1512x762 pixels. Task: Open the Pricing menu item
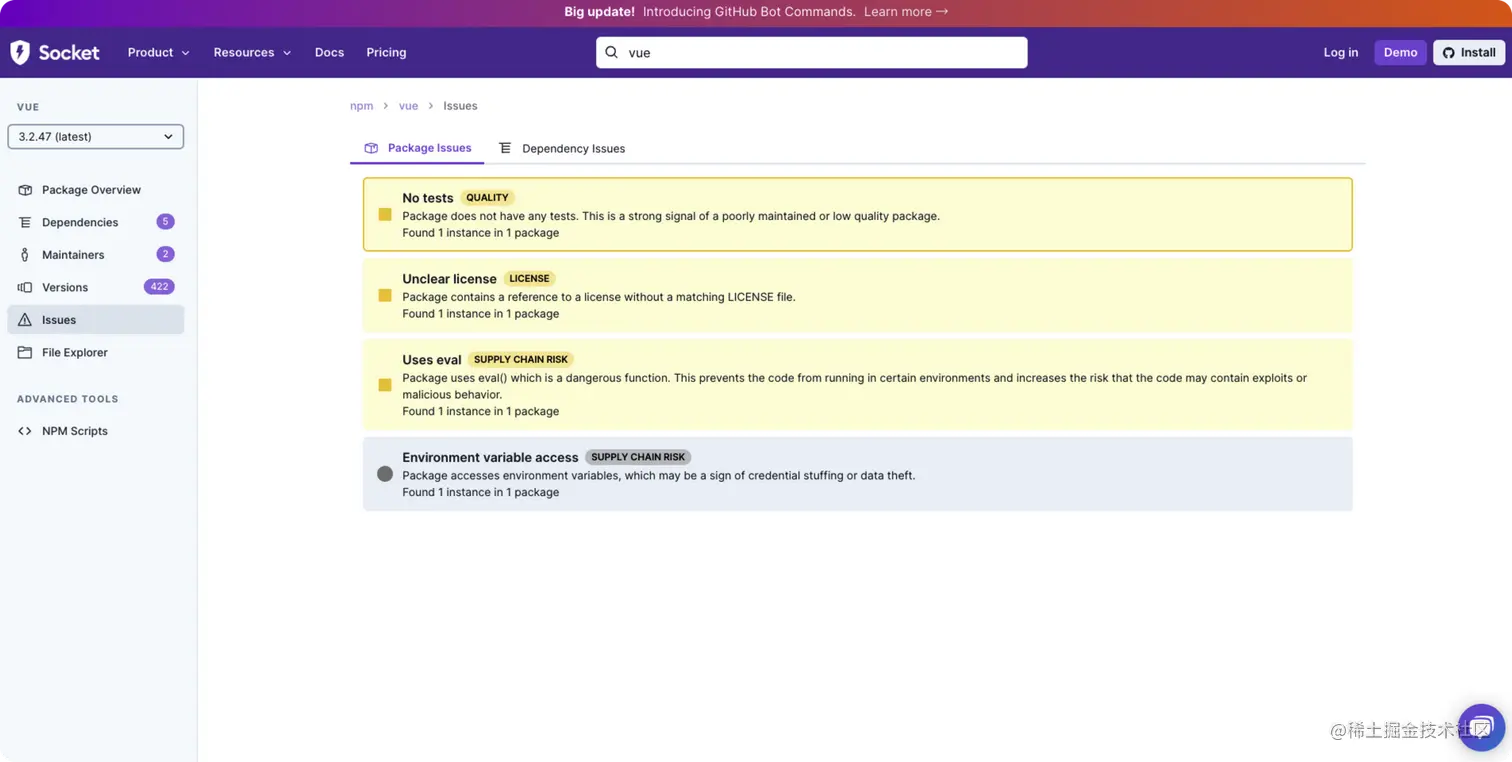click(386, 52)
